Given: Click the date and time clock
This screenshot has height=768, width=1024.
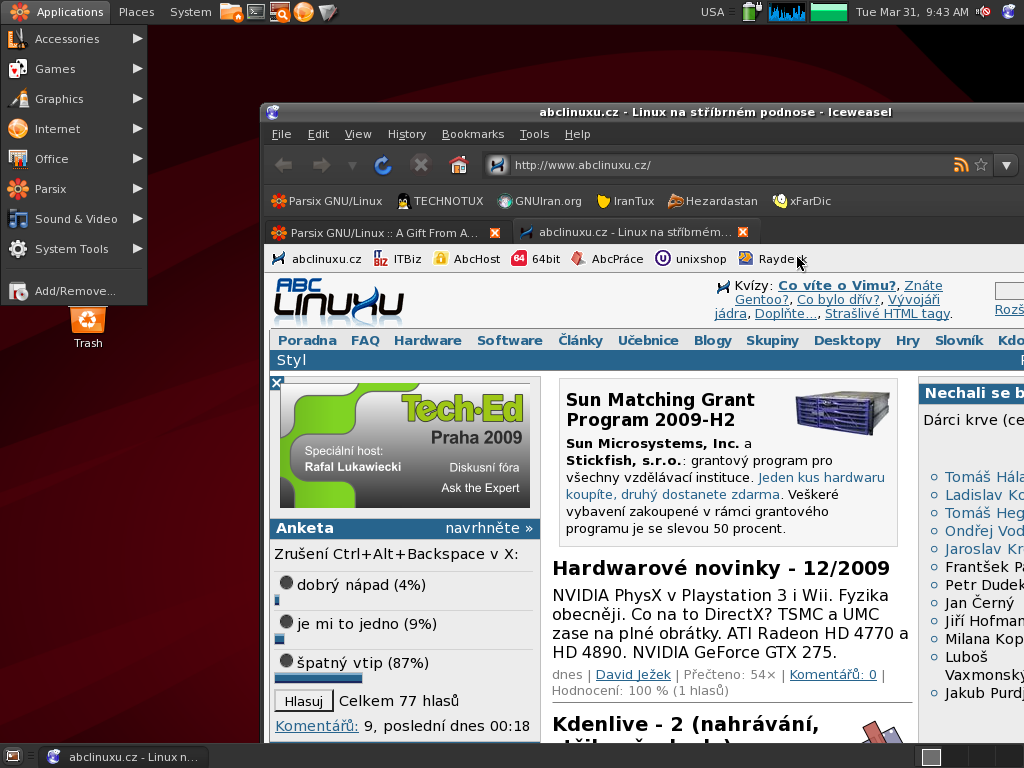Looking at the screenshot, I should [912, 12].
